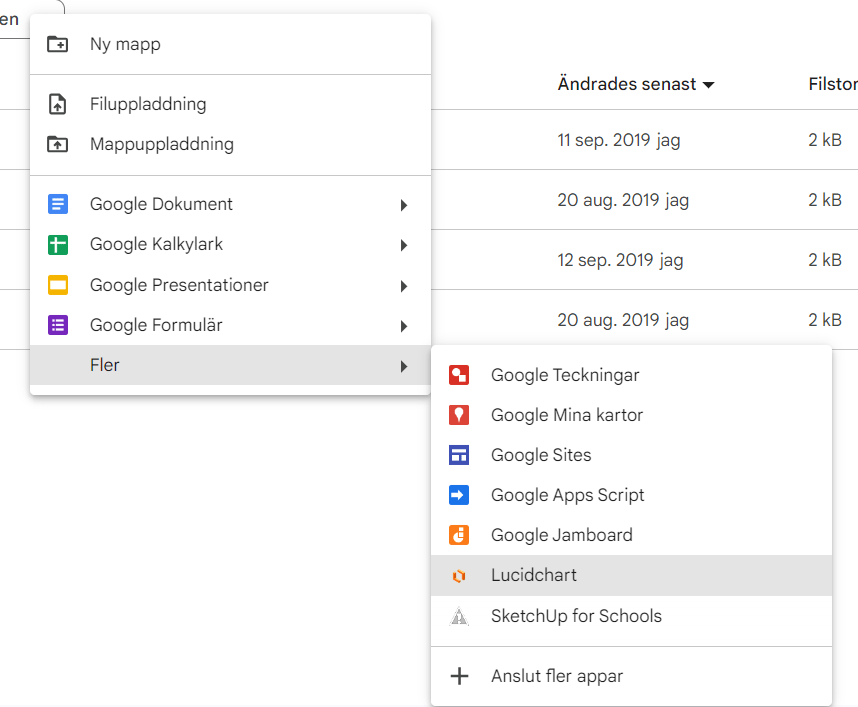Choose Google Sites from submenu
858x707 pixels.
point(631,455)
